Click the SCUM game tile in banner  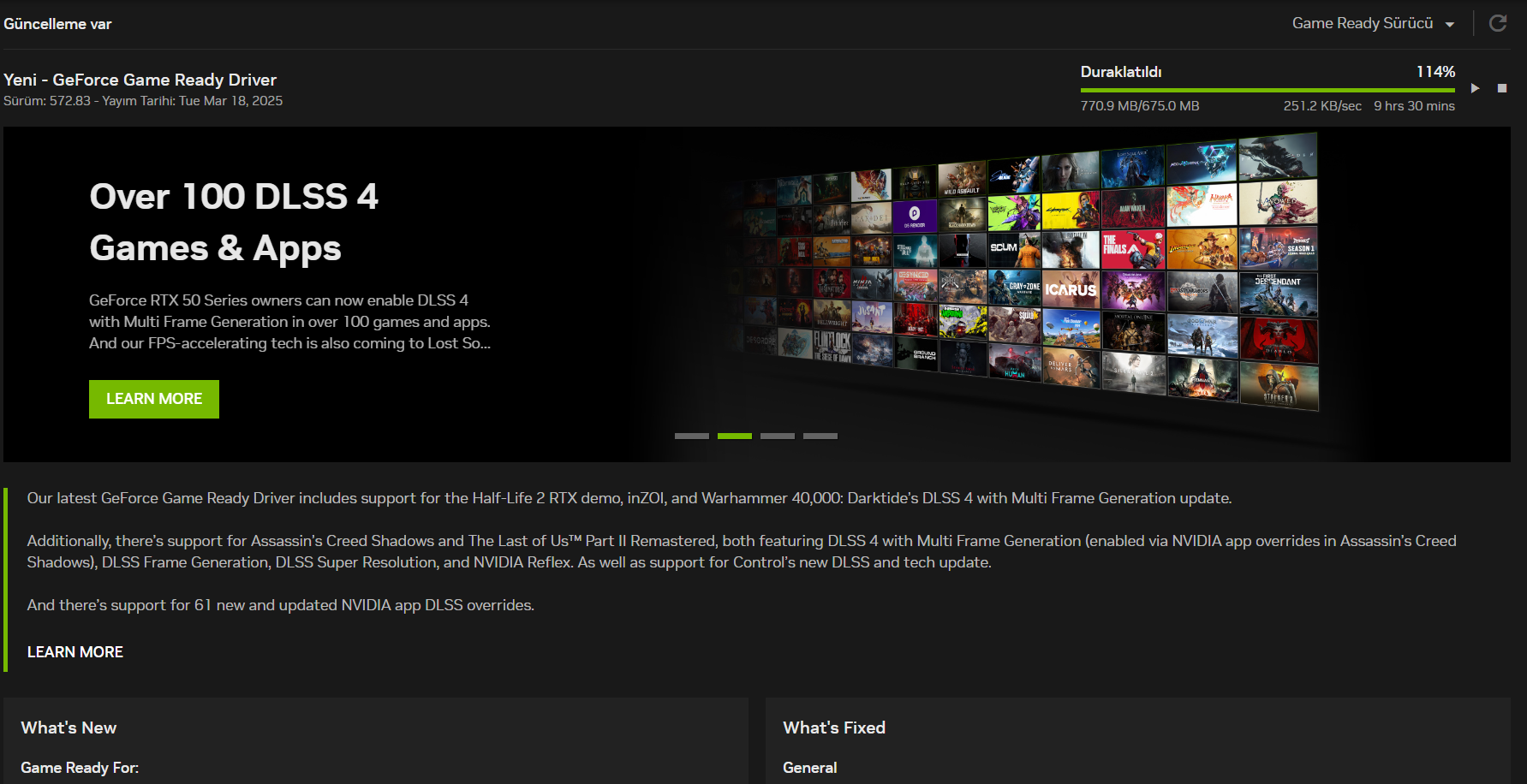pos(1015,250)
